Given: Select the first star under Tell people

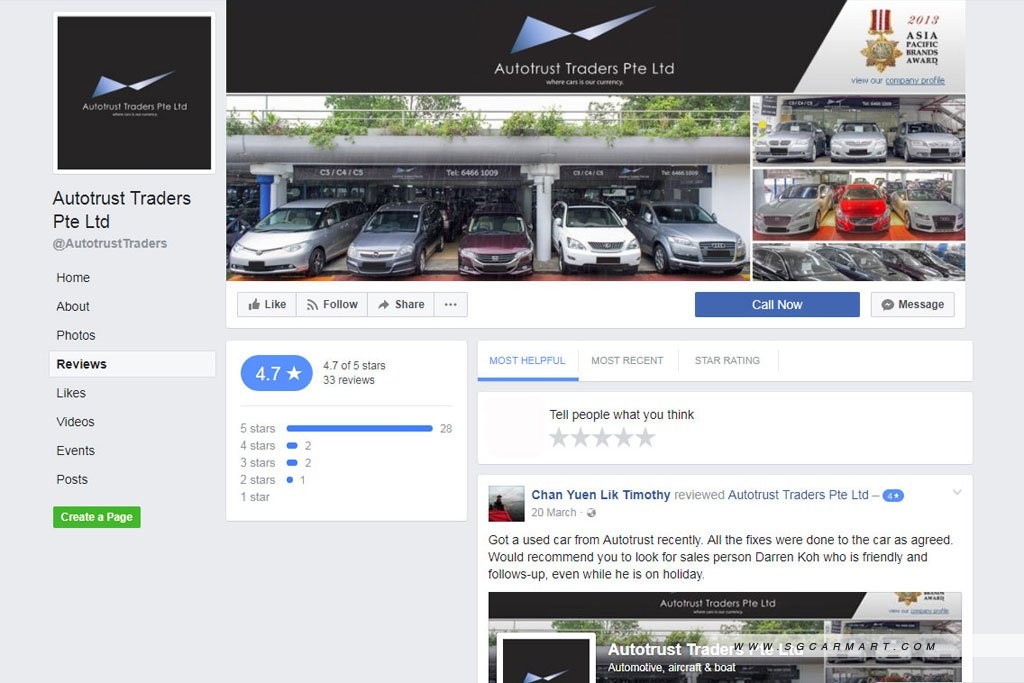Looking at the screenshot, I should coord(558,437).
